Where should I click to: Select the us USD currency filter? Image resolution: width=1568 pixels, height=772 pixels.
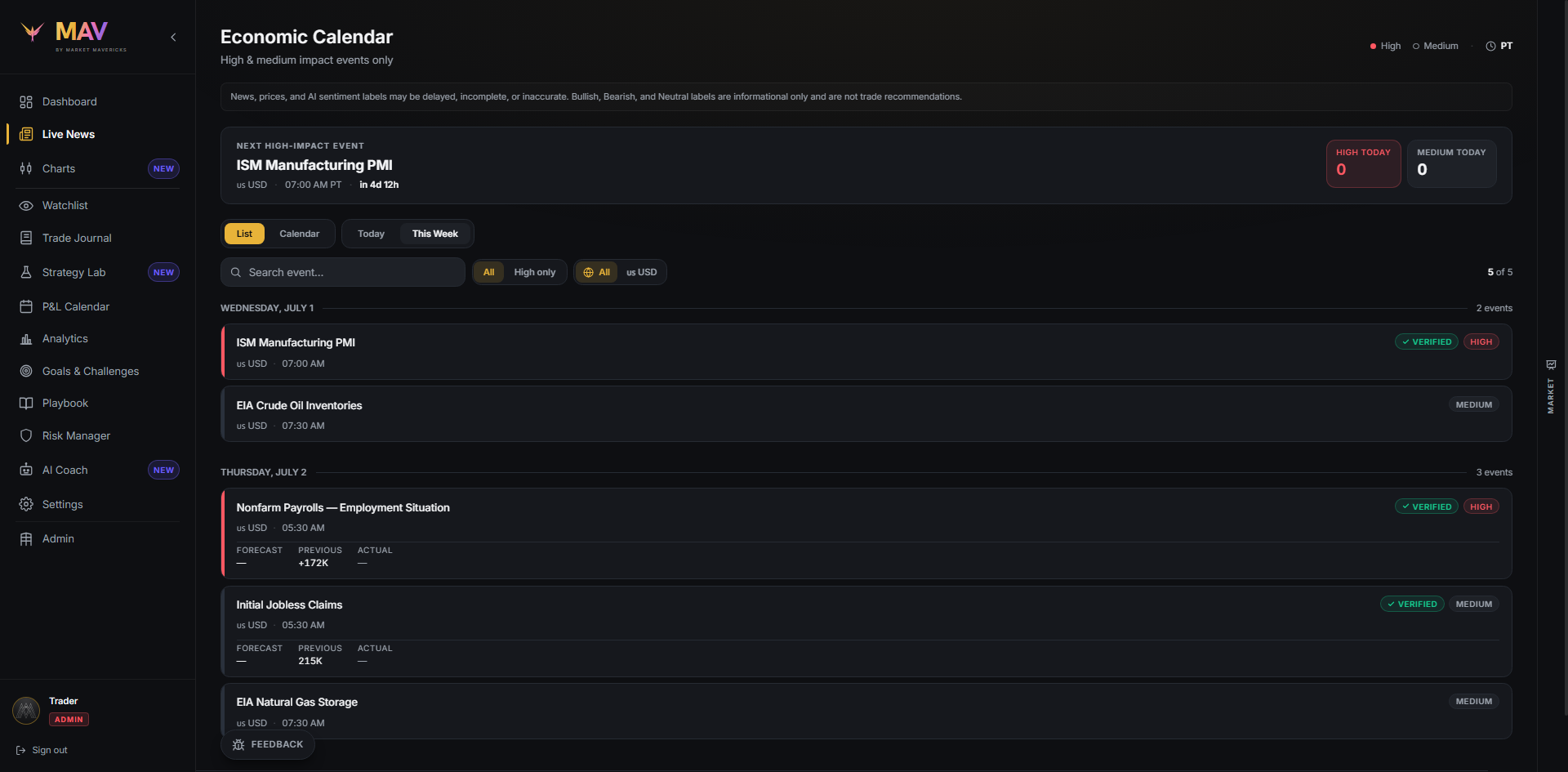pyautogui.click(x=642, y=273)
